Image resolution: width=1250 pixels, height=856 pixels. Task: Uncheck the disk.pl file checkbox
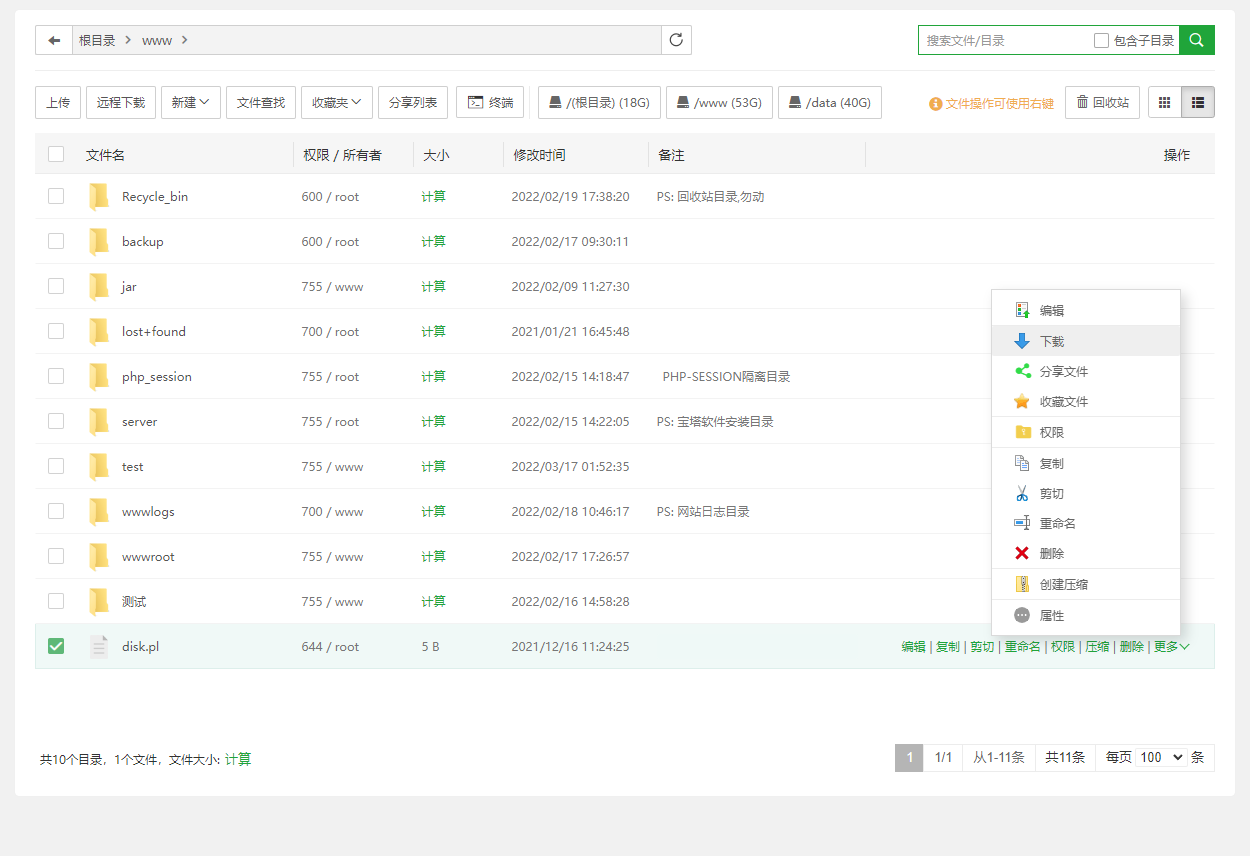click(x=56, y=646)
